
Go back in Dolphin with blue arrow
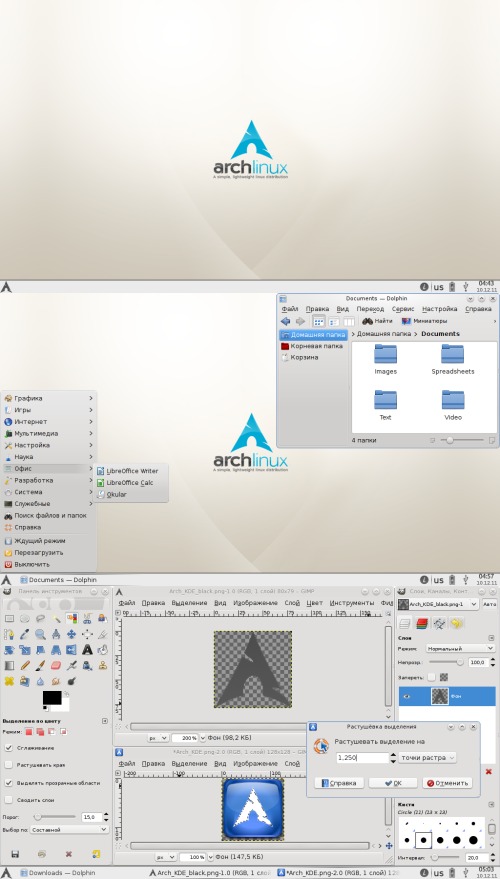pyautogui.click(x=285, y=321)
